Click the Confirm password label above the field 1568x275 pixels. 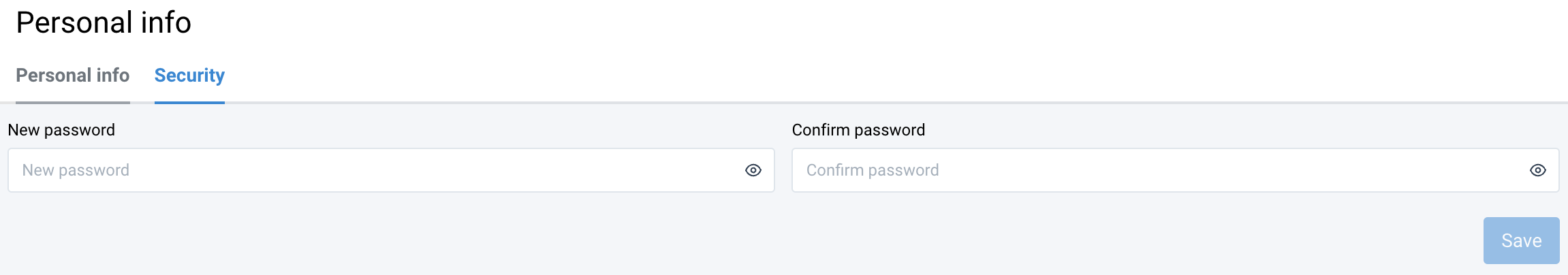858,130
